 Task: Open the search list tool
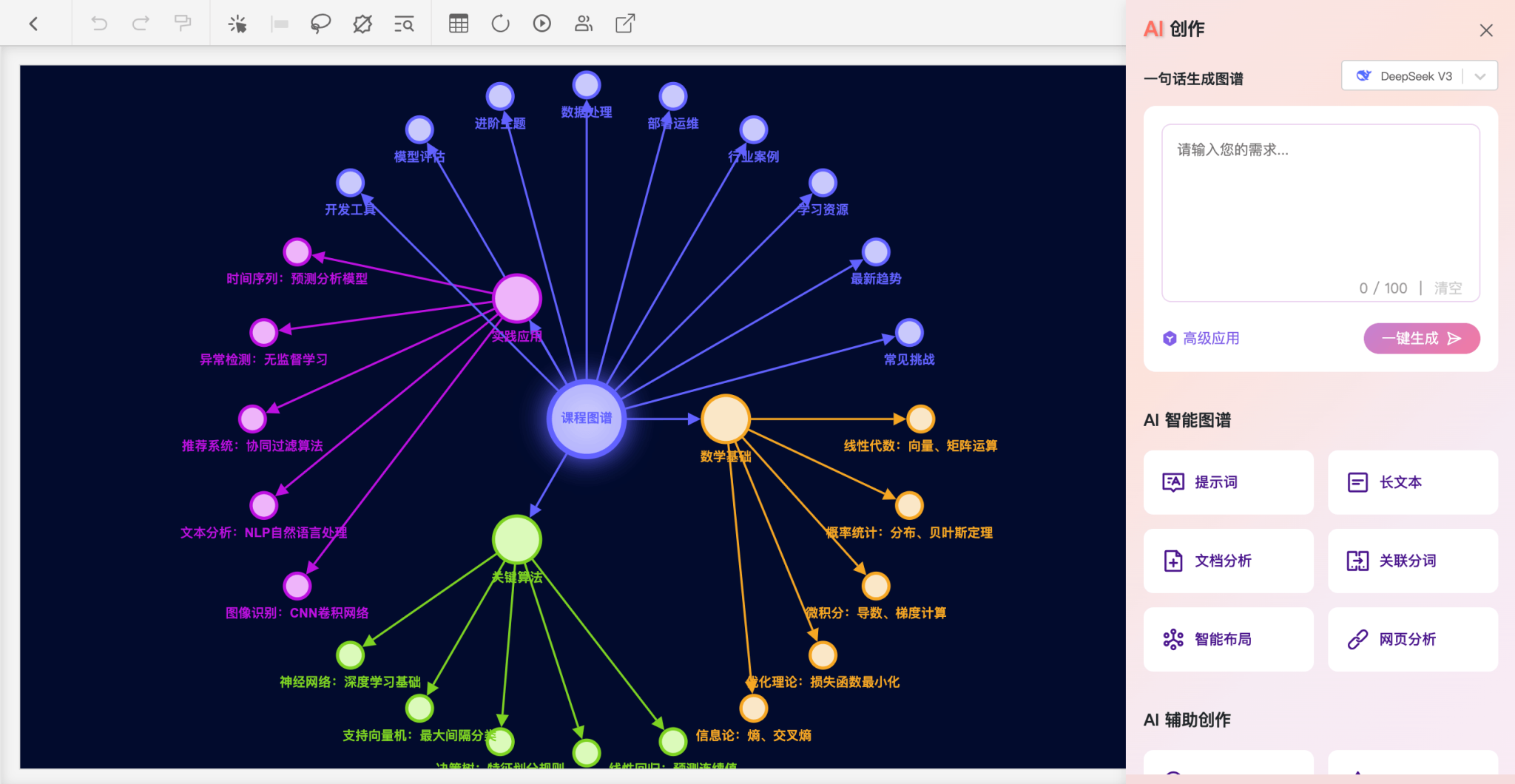point(404,24)
